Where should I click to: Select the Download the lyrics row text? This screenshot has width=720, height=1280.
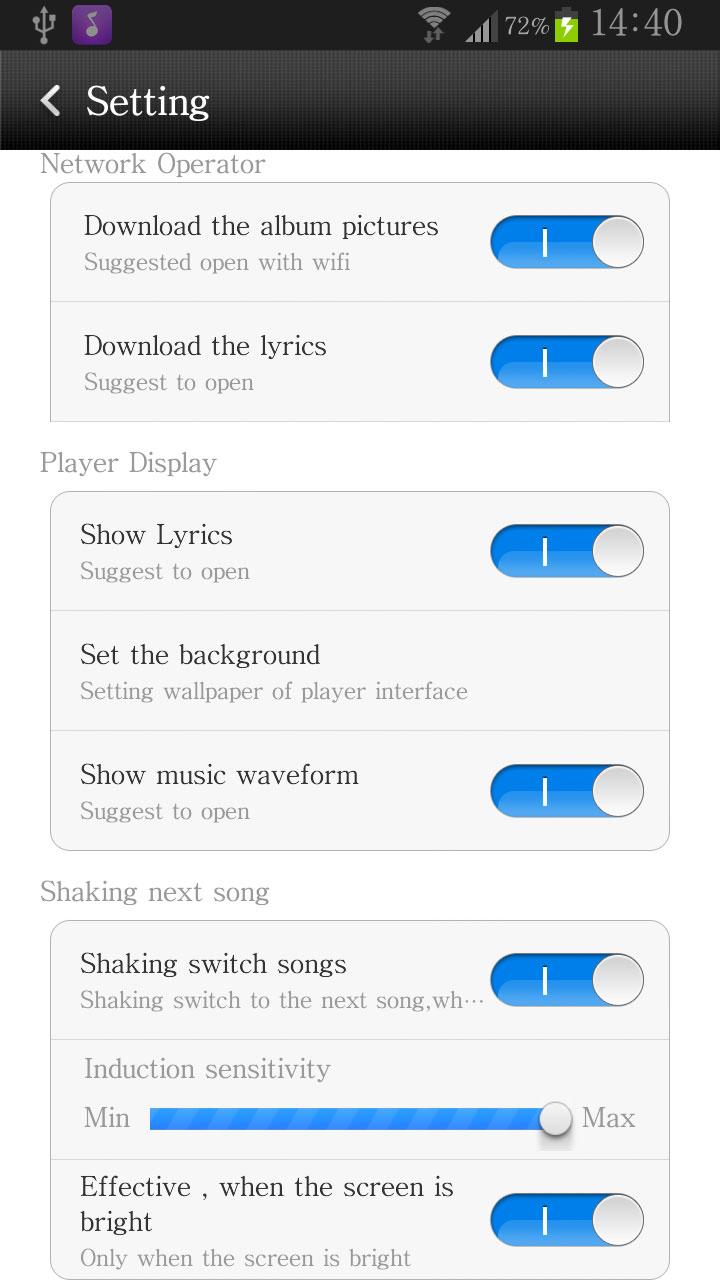click(205, 346)
